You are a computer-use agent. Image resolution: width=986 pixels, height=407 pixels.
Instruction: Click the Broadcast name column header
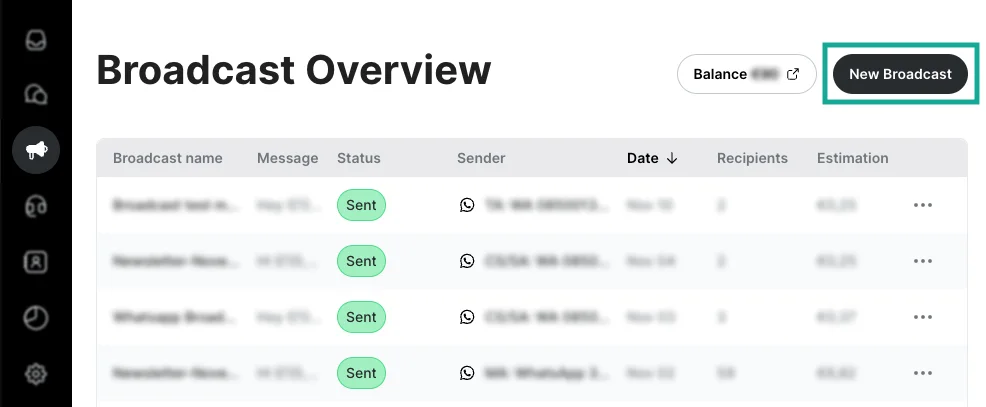click(x=168, y=158)
